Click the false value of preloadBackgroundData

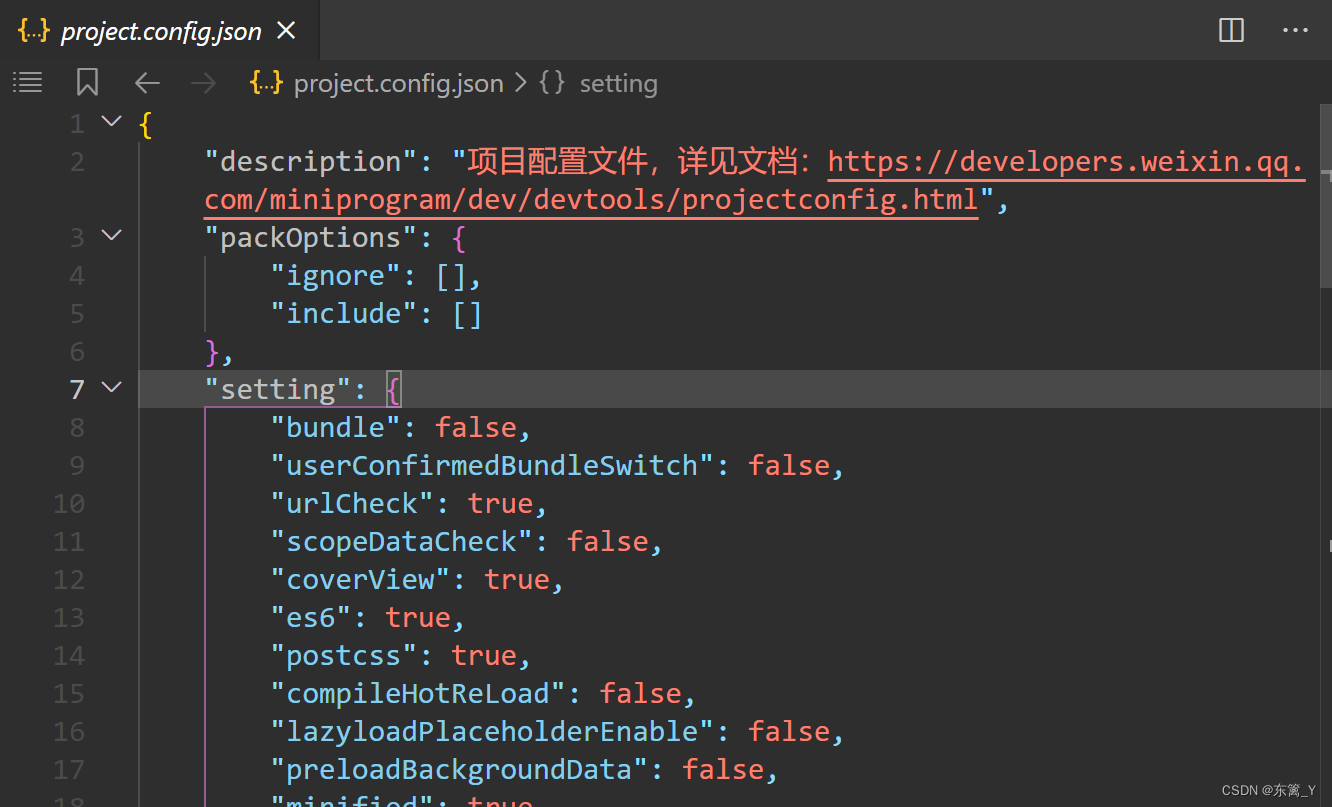pos(724,769)
